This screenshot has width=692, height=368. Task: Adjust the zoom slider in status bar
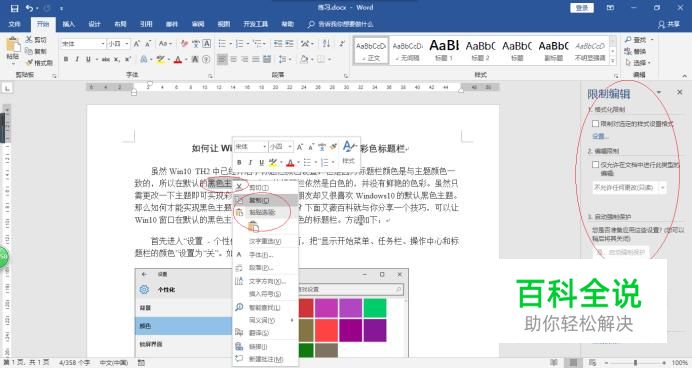[x=636, y=363]
